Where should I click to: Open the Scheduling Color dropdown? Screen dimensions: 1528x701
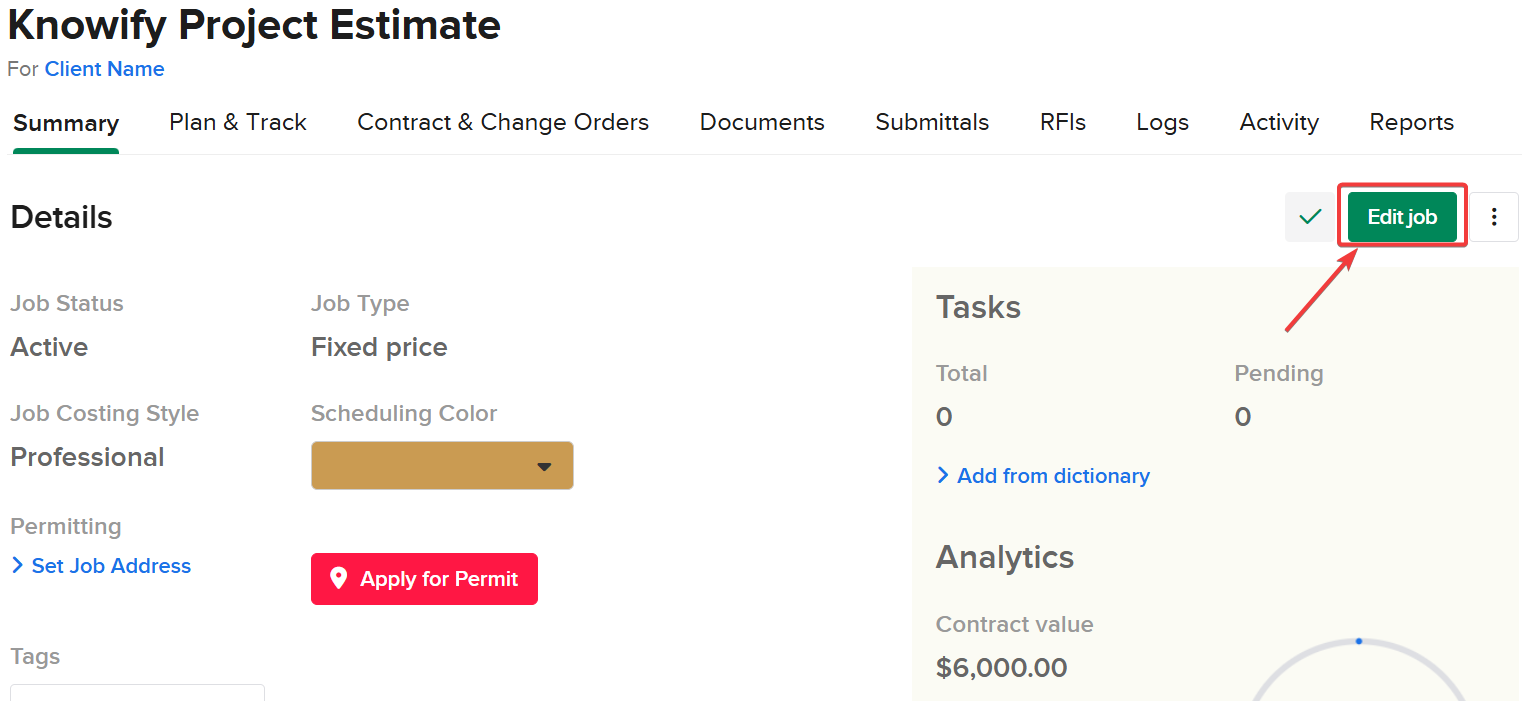(x=441, y=466)
